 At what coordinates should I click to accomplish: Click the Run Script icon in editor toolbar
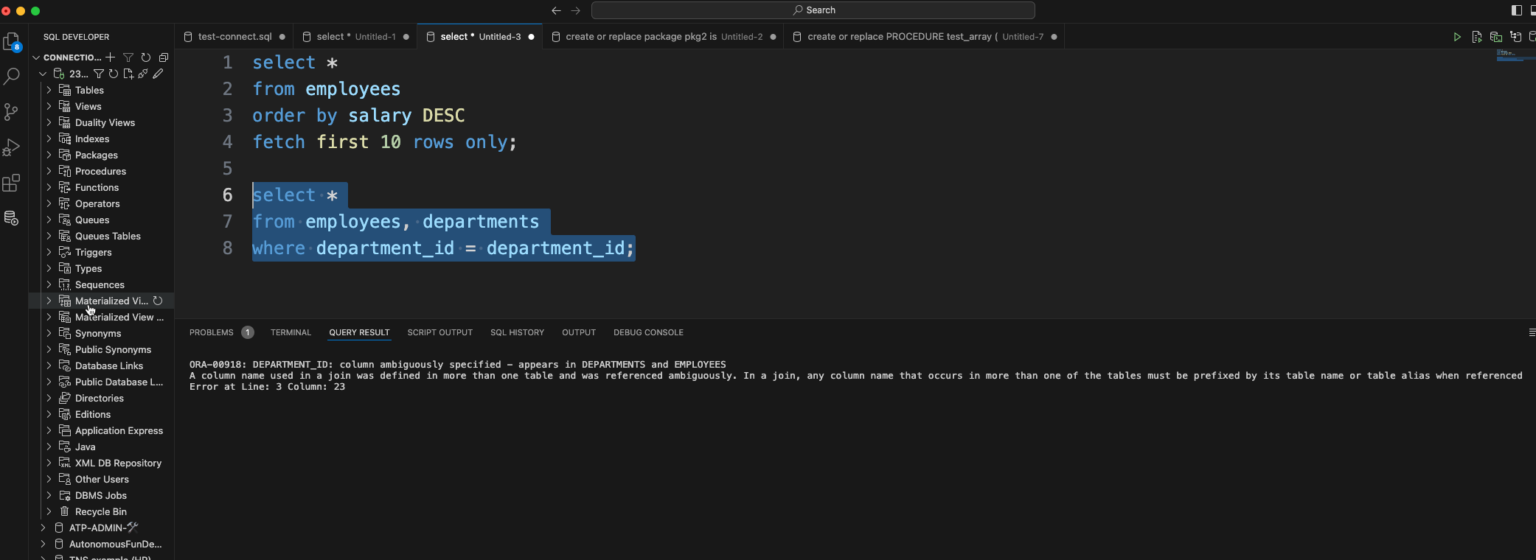1476,37
